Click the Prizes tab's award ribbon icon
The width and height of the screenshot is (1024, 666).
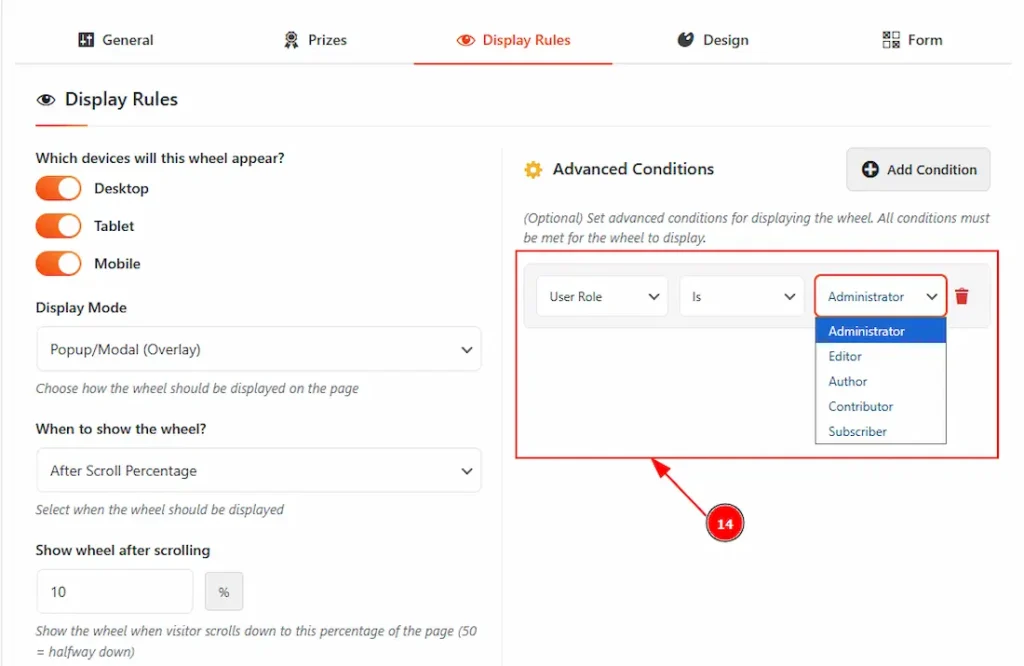tap(291, 40)
